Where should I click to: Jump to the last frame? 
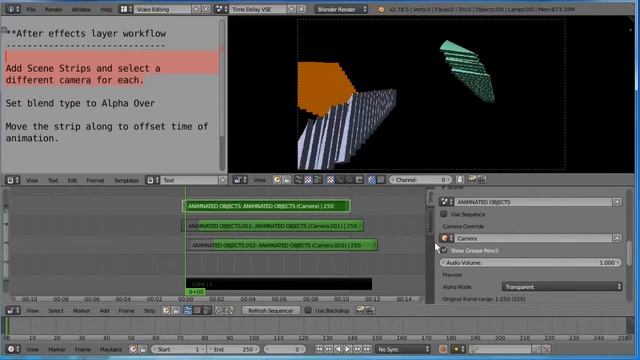pos(368,349)
